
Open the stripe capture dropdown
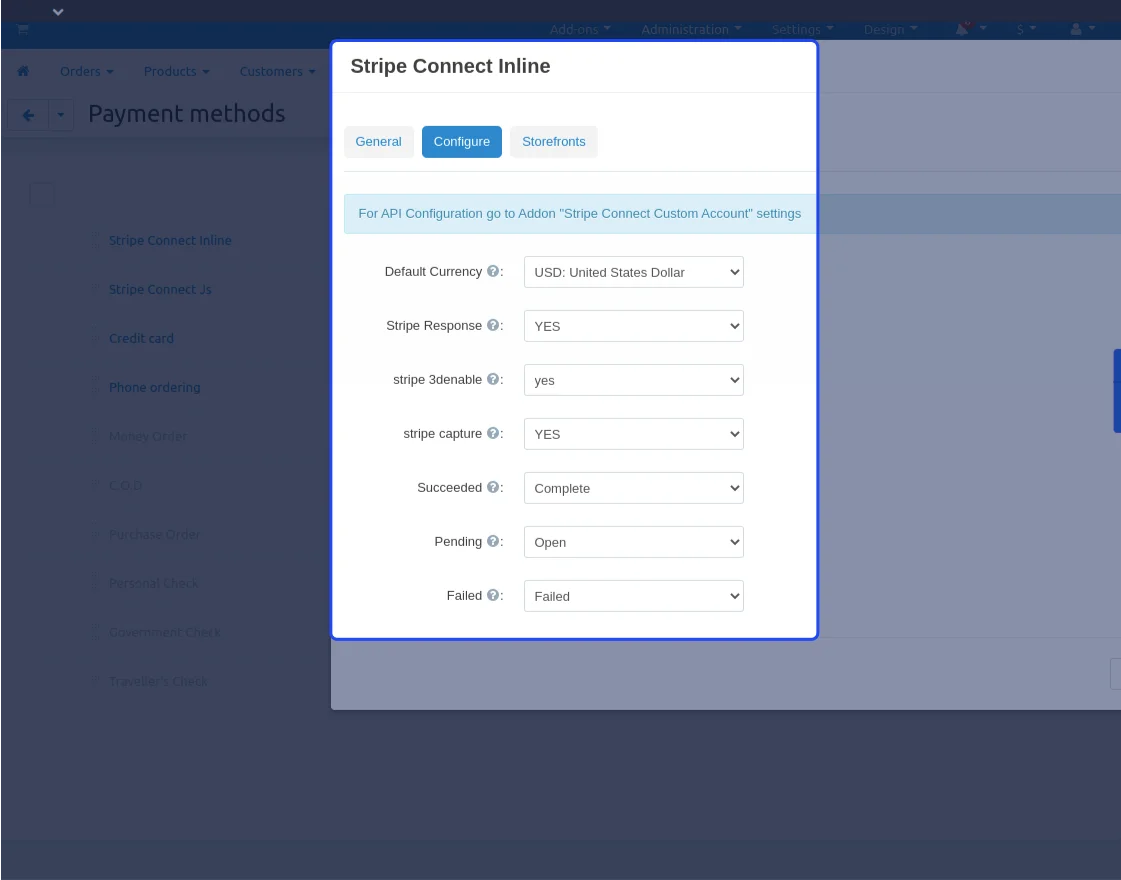pos(633,434)
